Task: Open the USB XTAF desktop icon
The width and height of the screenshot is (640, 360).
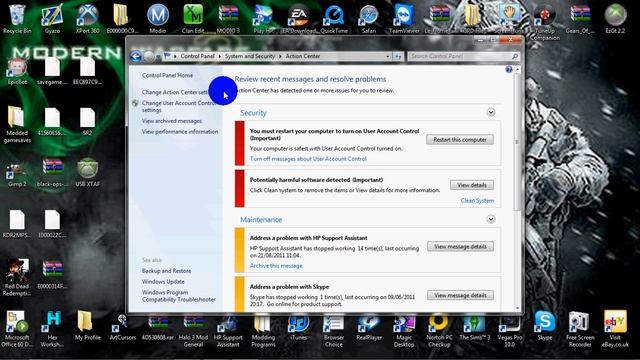Action: point(87,173)
